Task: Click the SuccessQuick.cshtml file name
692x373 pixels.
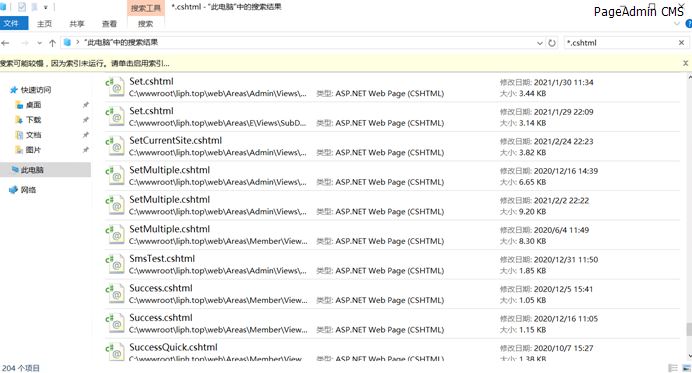Action: tap(173, 347)
